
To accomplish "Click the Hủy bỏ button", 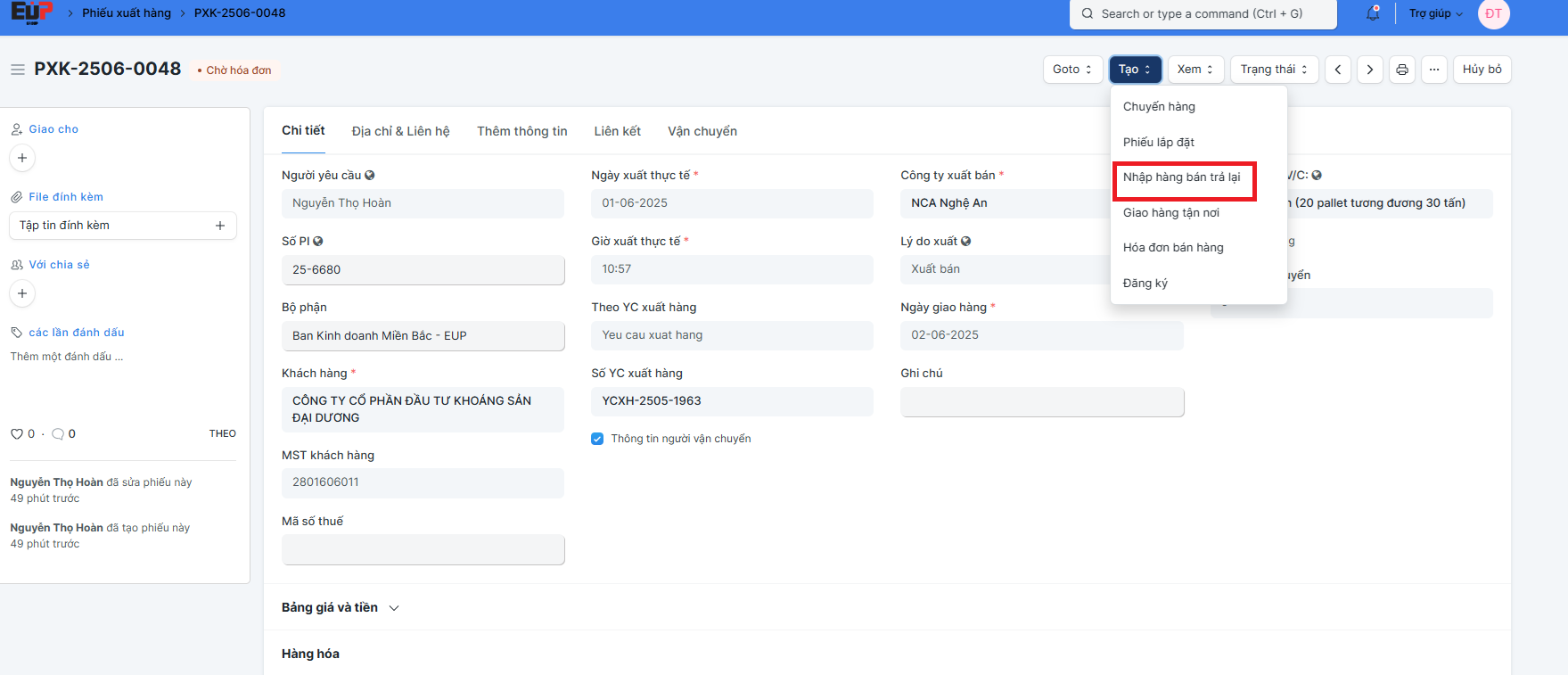I will pos(1482,70).
